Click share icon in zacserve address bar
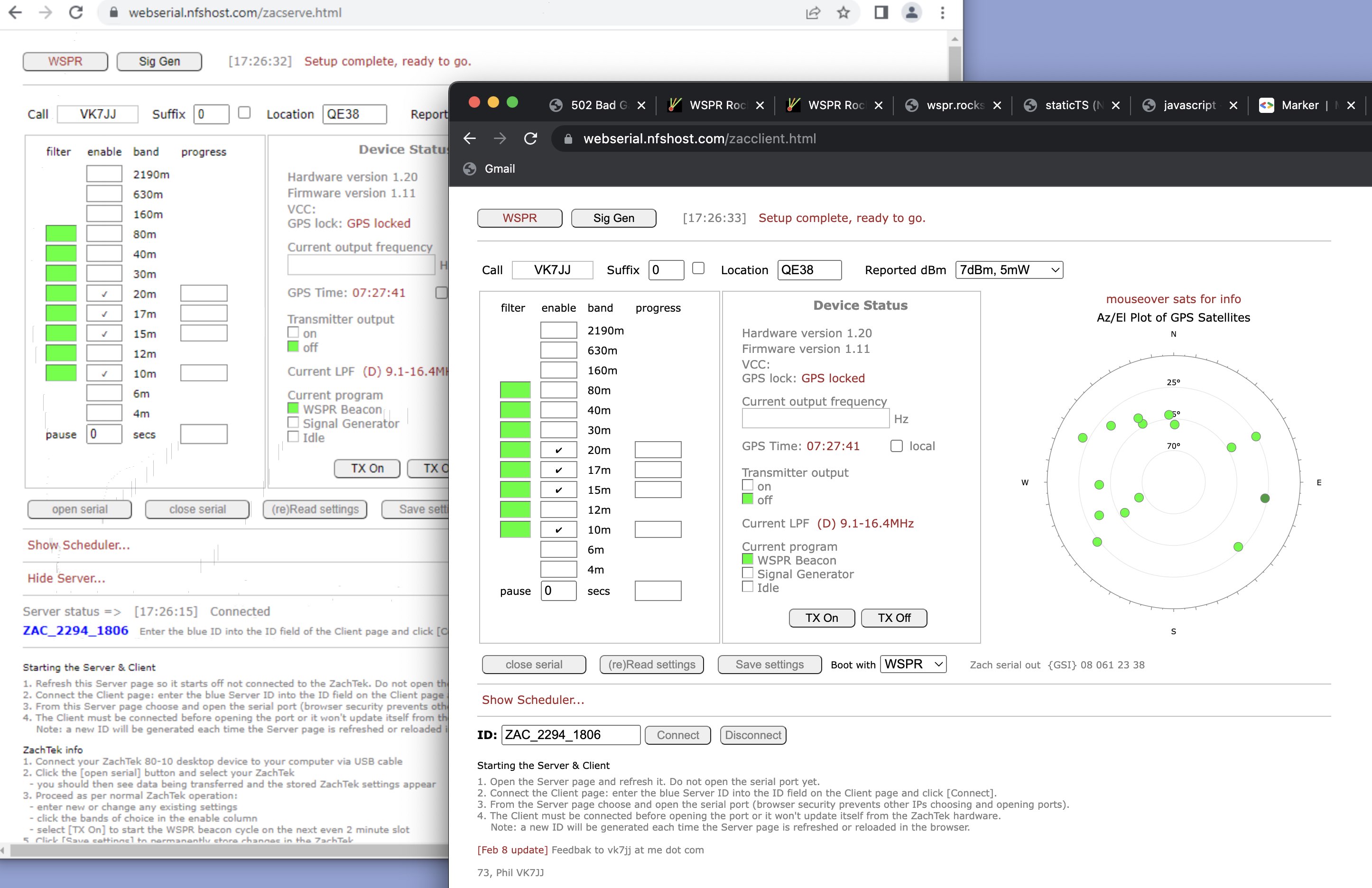1372x888 pixels. 813,13
